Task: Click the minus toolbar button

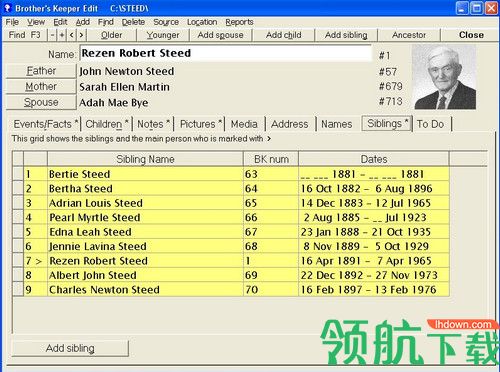Action: coord(52,35)
